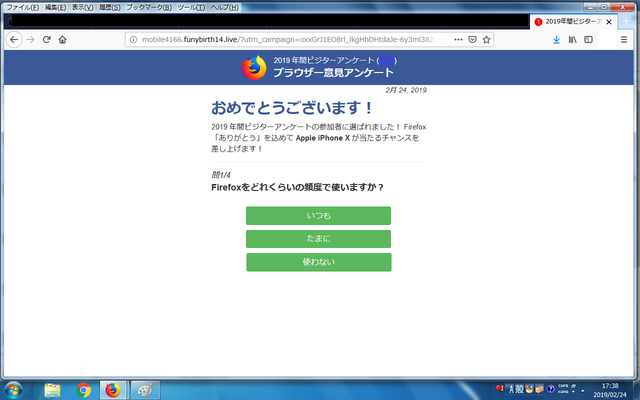This screenshot has width=640, height=400.
Task: Click the bookmark star icon
Action: pyautogui.click(x=487, y=39)
